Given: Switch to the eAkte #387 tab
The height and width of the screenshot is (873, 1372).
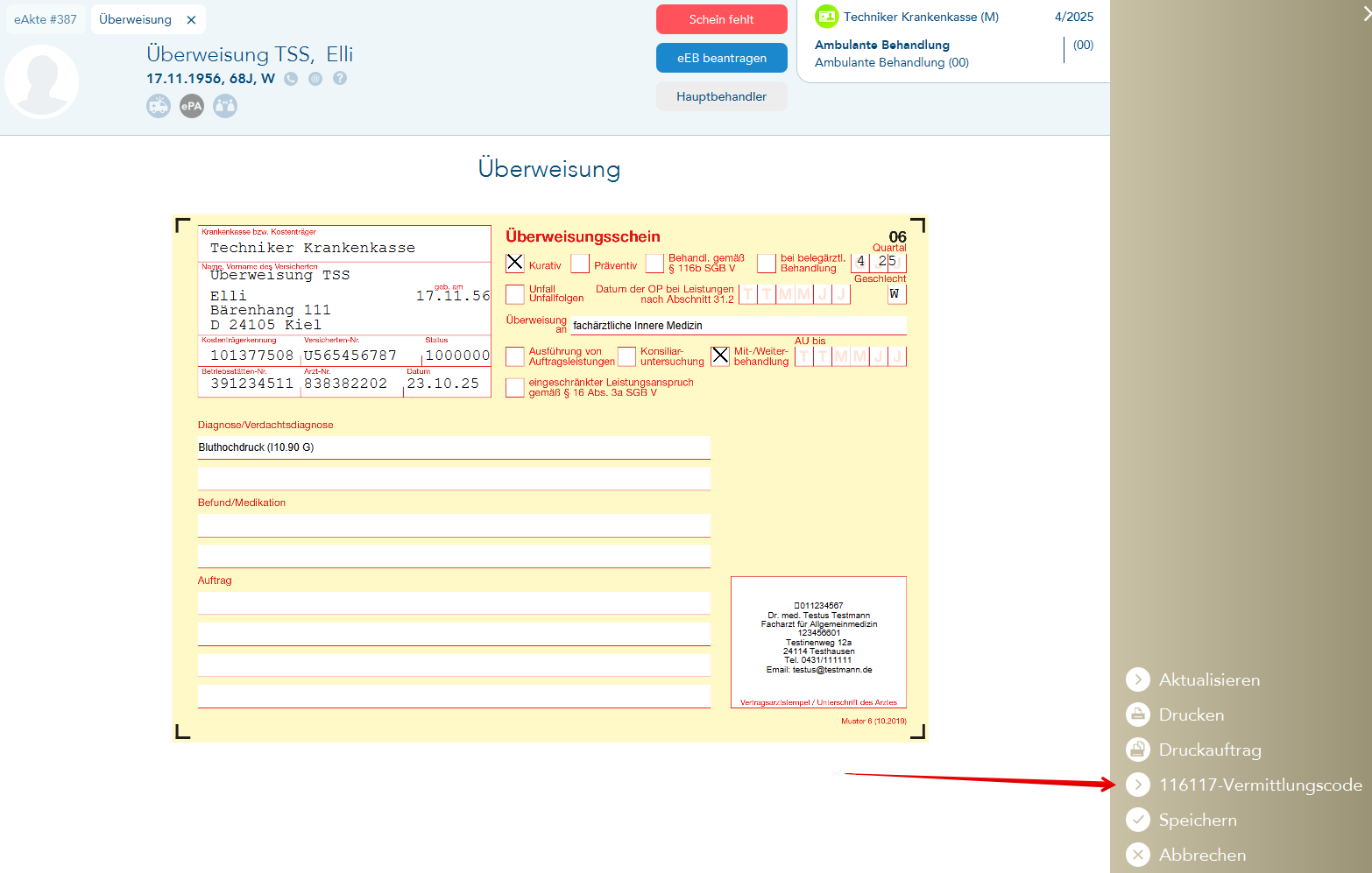Looking at the screenshot, I should tap(45, 18).
